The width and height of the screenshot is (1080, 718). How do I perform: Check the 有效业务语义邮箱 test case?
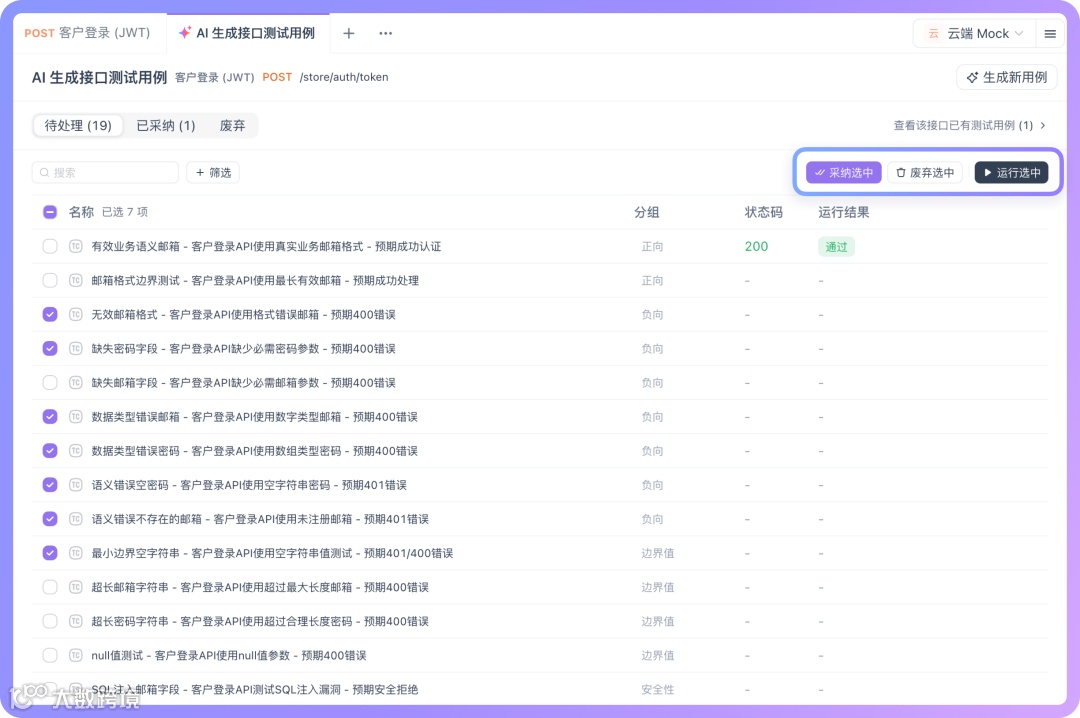[x=50, y=246]
